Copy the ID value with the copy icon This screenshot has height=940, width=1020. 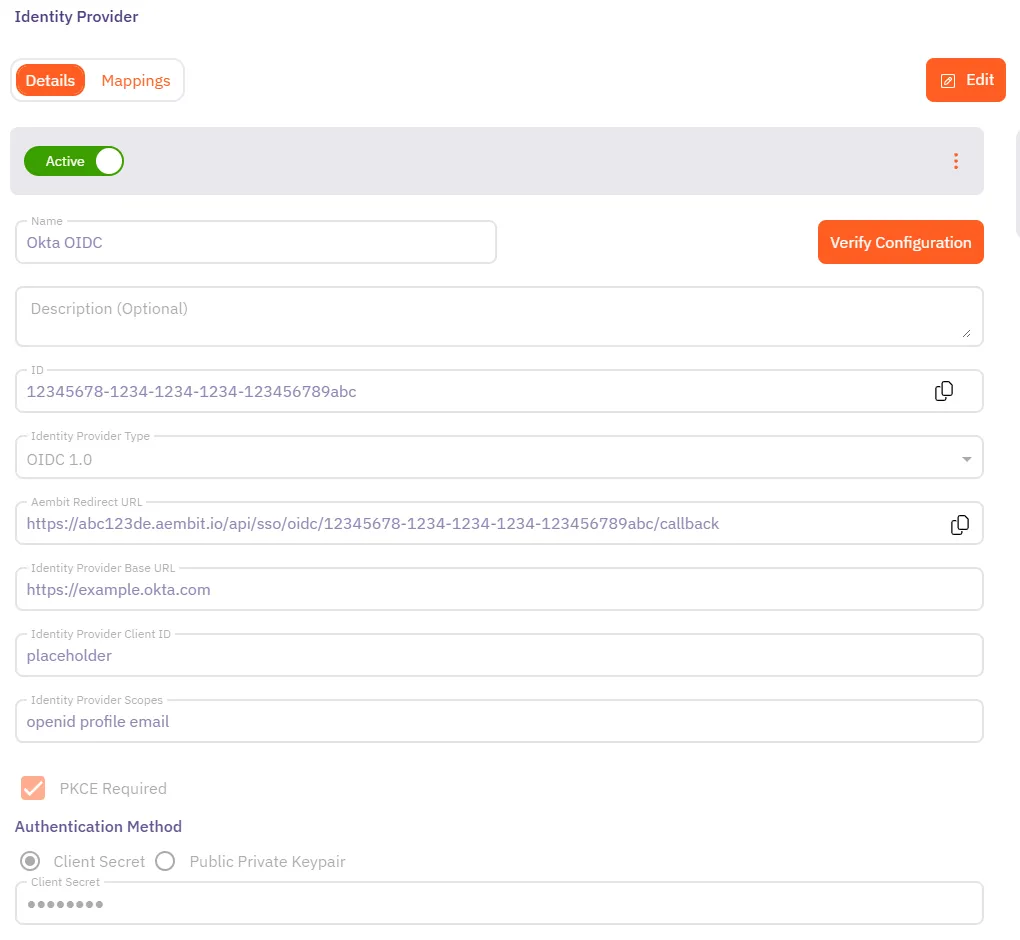944,391
